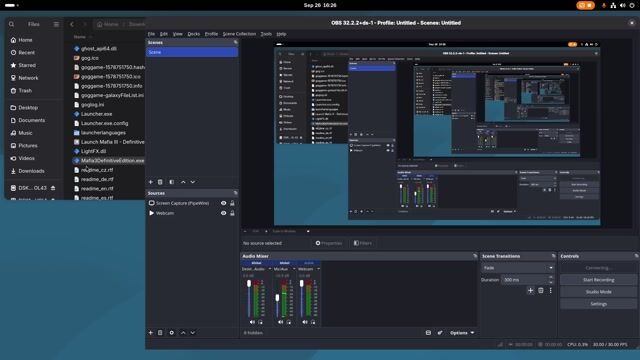The image size is (640, 360).
Task: Open the Scene Collection menu
Action: [239, 34]
